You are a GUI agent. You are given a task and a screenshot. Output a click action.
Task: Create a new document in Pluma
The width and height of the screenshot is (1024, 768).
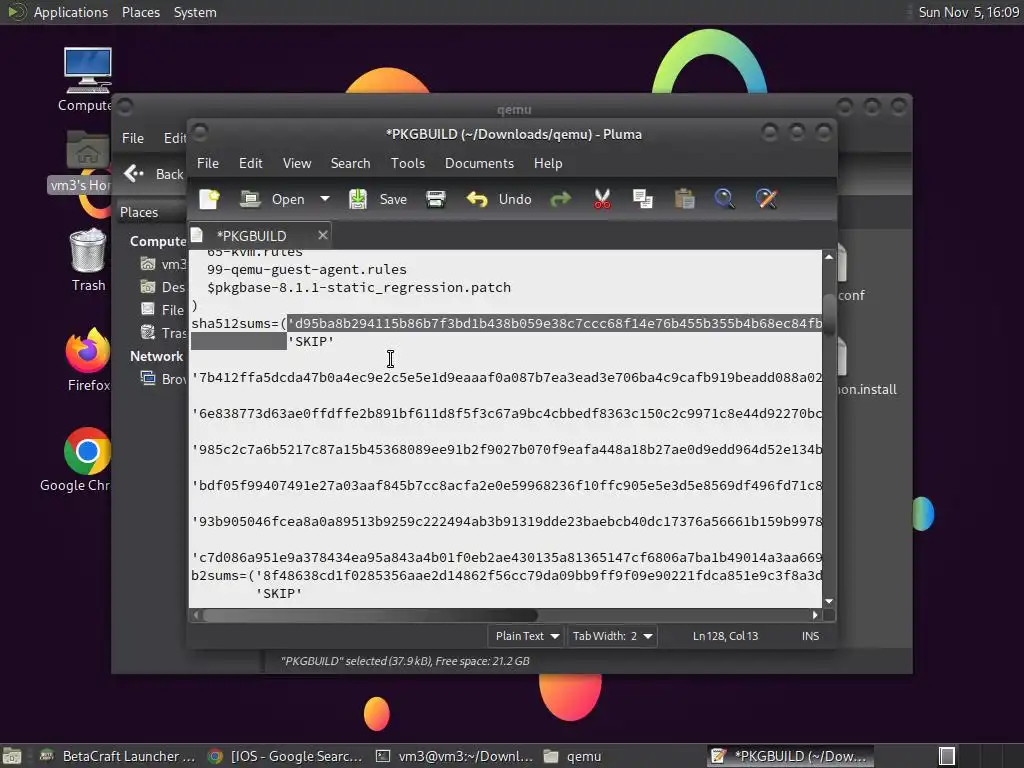[210, 199]
